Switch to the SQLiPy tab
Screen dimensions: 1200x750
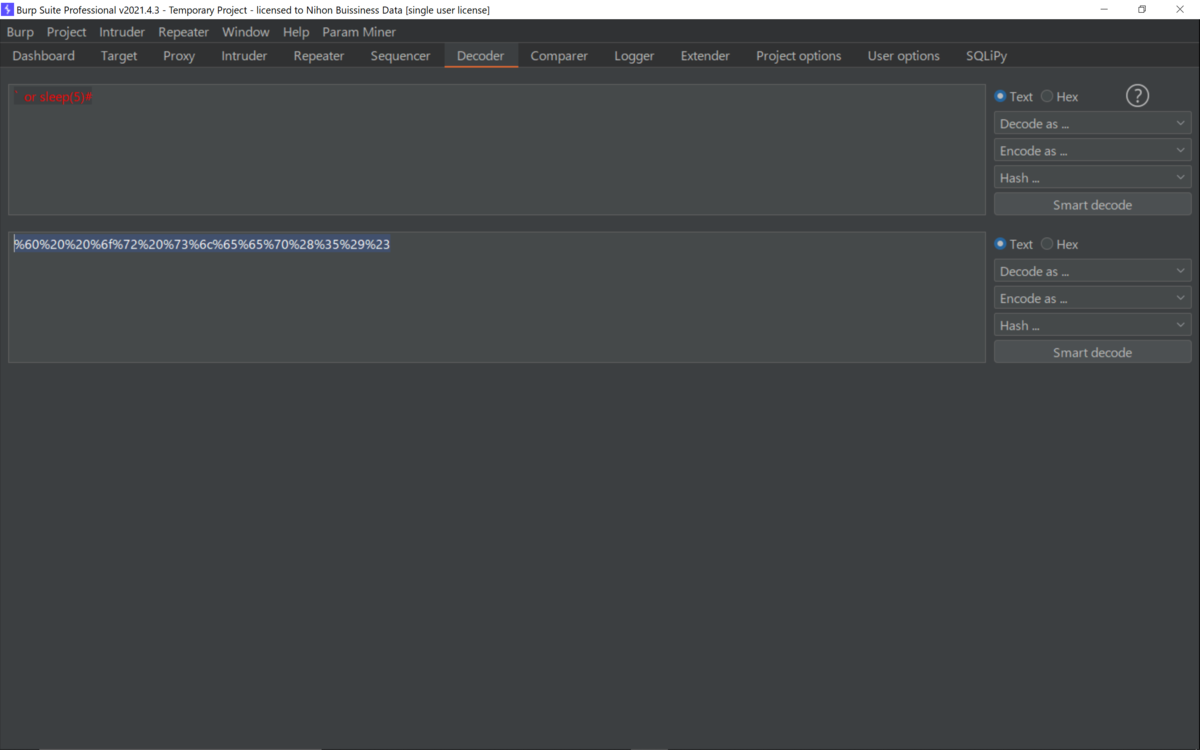click(x=986, y=56)
